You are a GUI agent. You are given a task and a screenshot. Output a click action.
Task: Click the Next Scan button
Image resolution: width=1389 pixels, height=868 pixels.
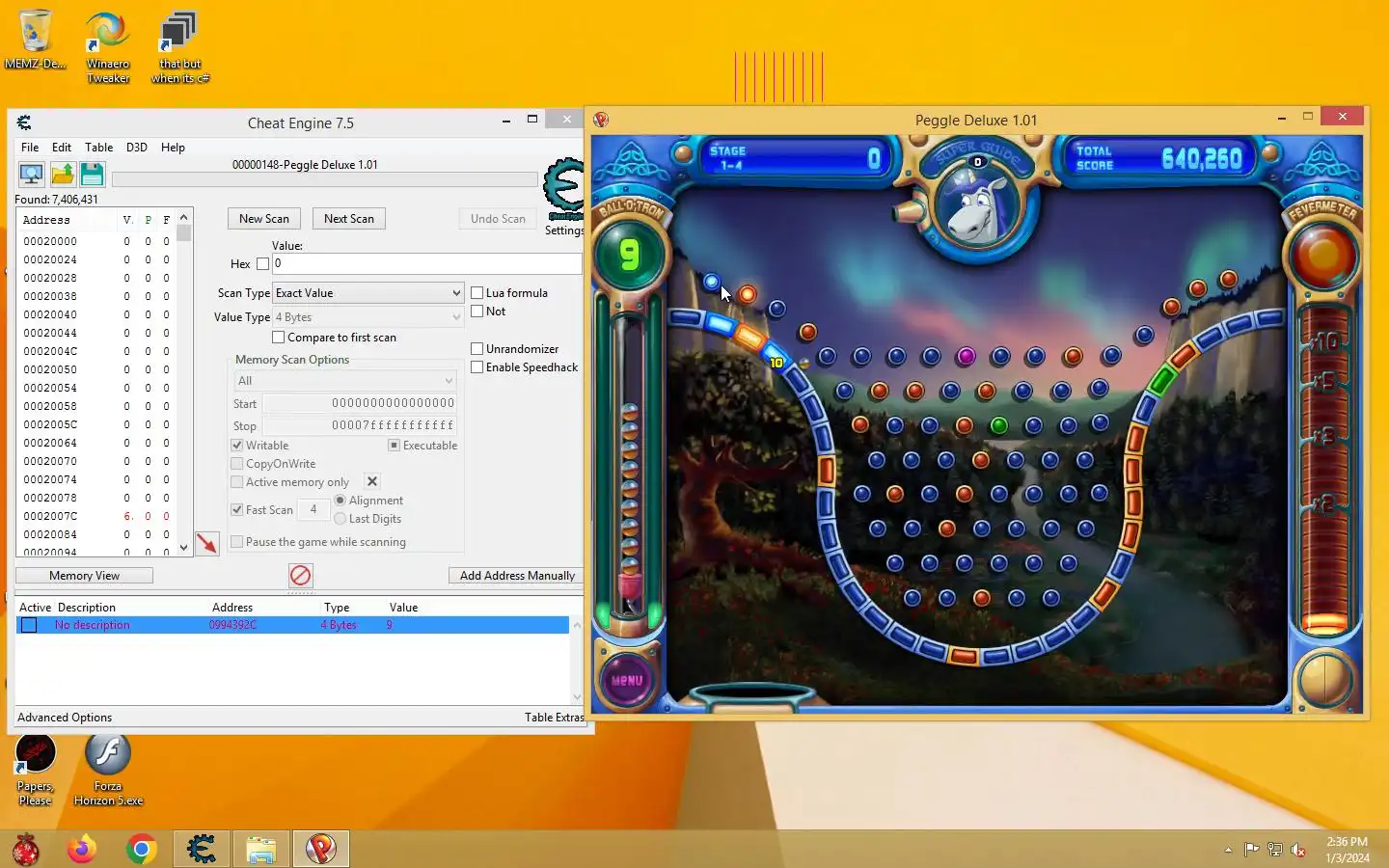pos(349,219)
